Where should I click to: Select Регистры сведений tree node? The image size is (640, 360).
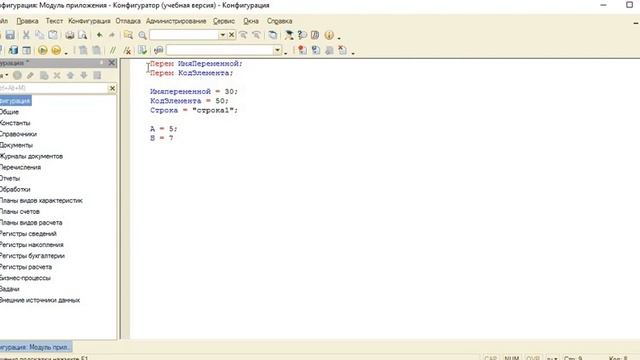click(28, 233)
